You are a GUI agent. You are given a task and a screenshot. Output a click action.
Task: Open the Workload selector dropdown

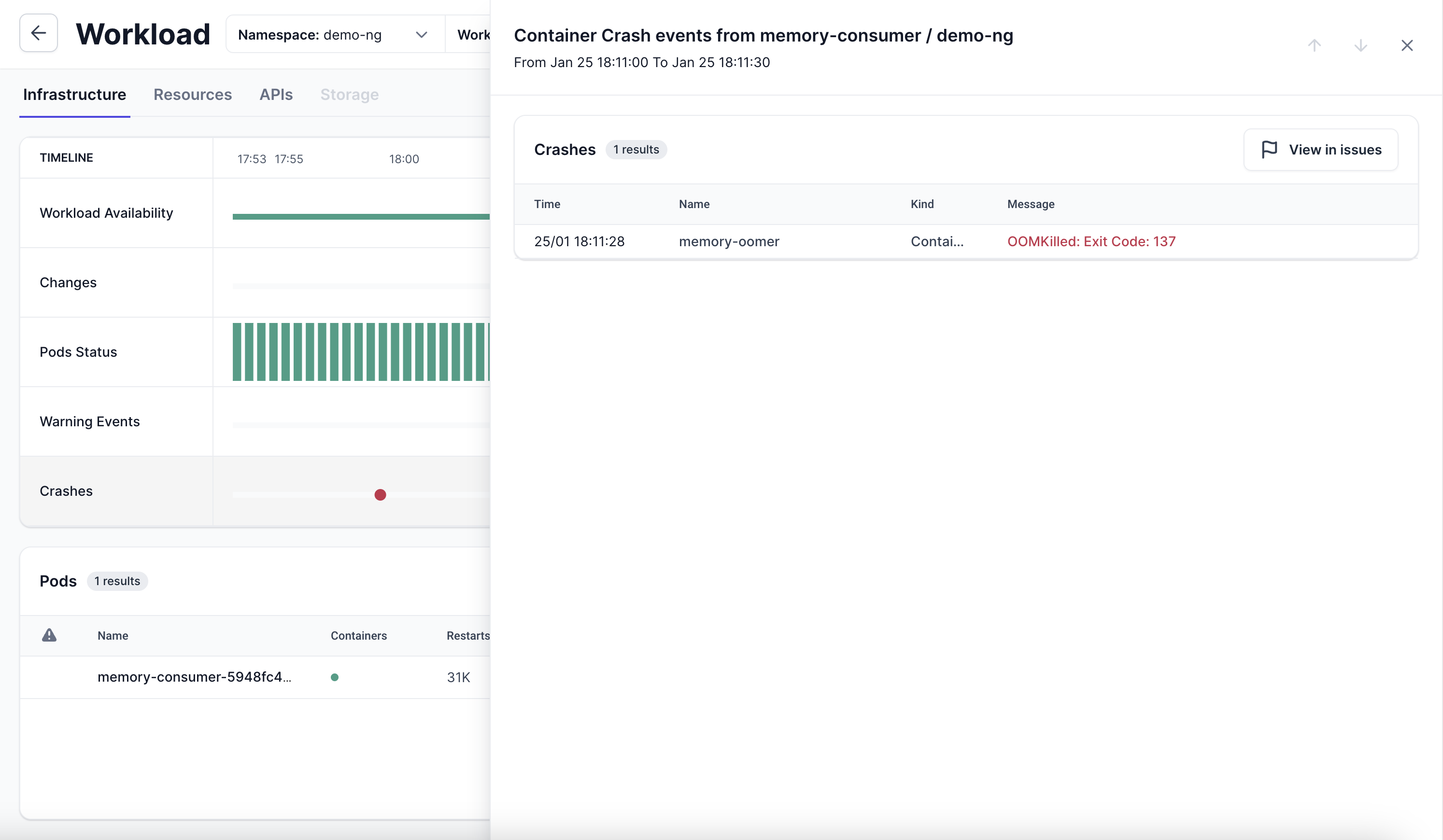coord(472,35)
